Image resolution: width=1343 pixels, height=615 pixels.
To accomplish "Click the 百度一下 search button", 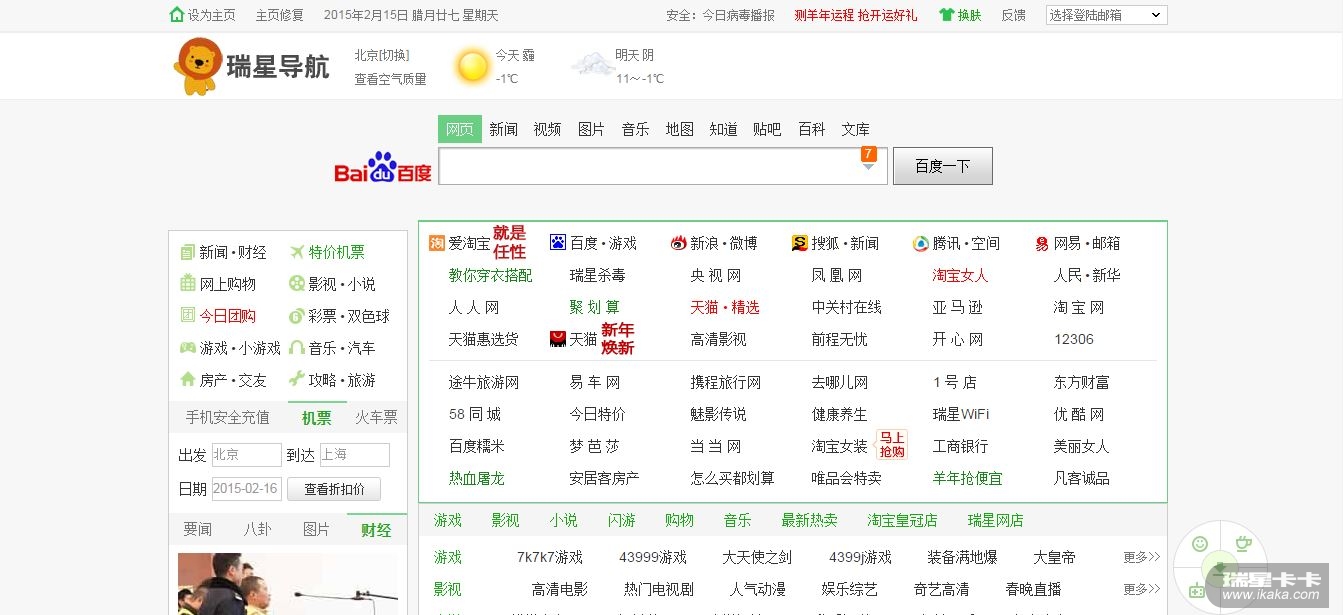I will point(943,166).
